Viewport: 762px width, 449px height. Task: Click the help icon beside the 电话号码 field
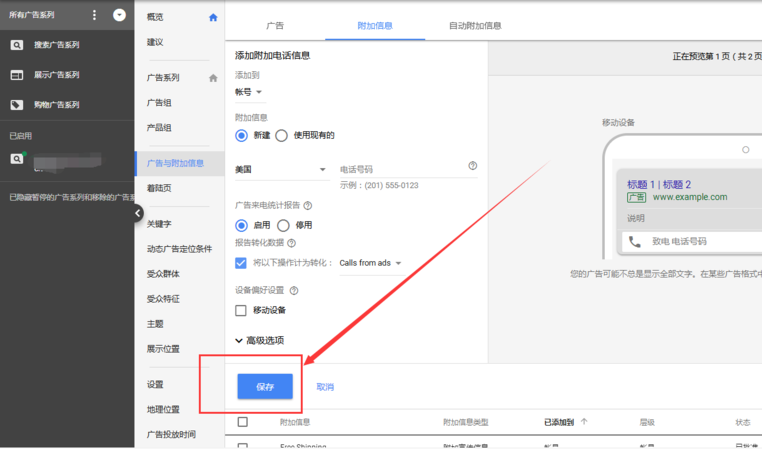(472, 166)
